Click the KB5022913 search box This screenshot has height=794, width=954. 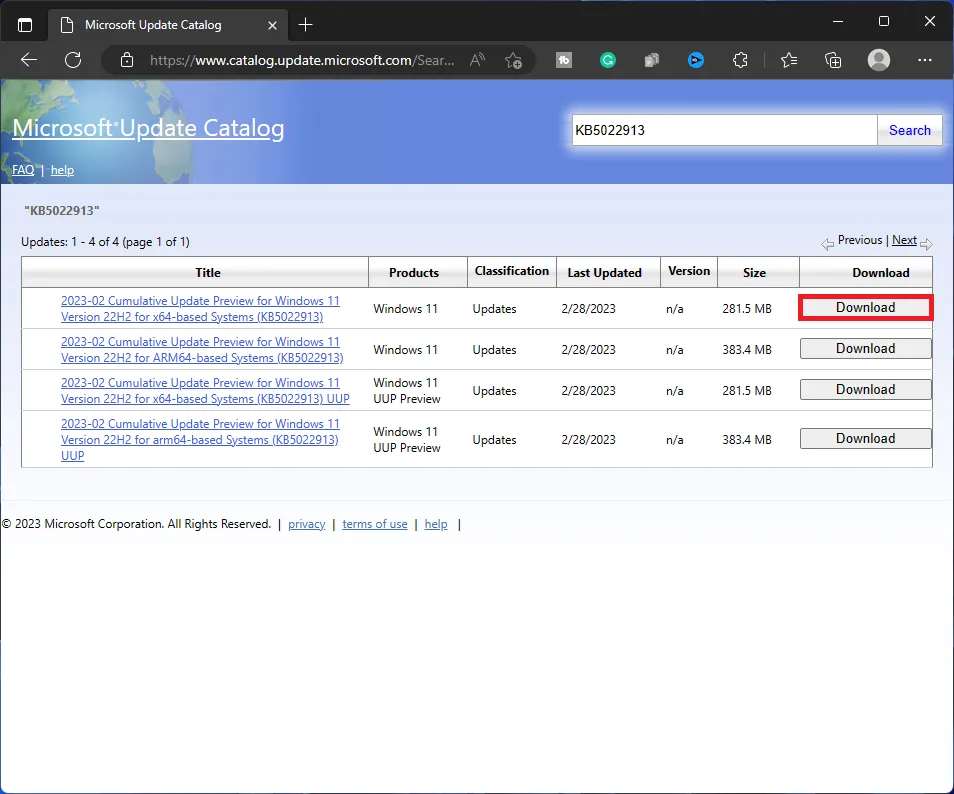724,130
